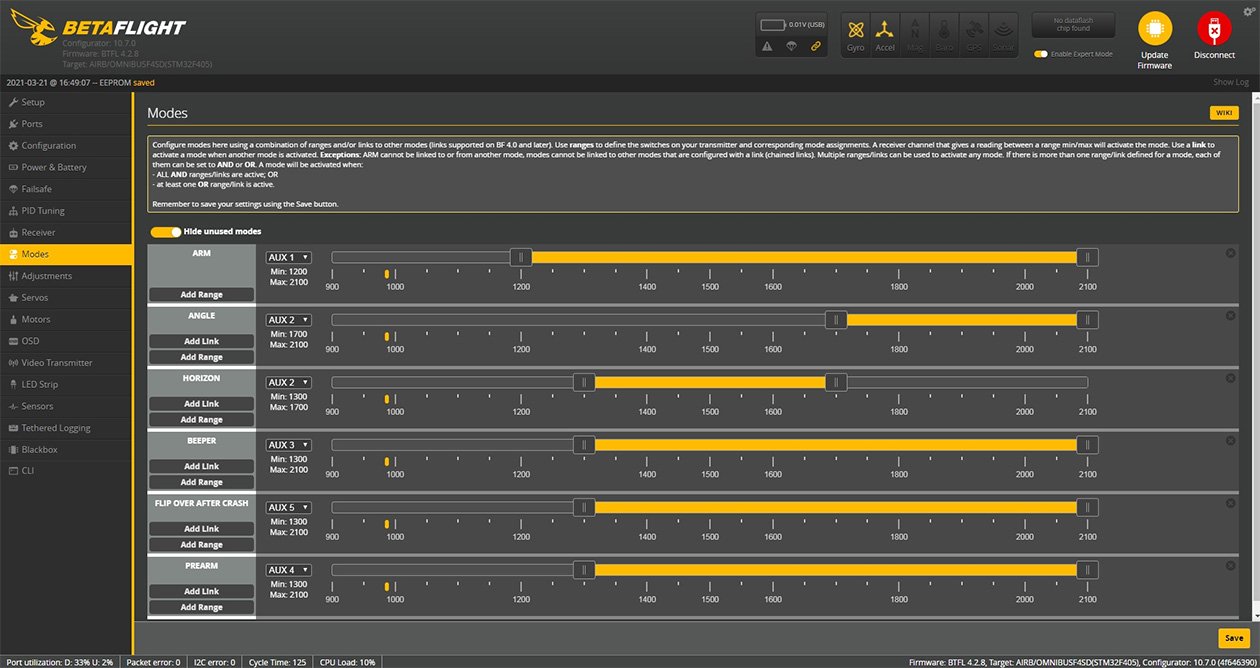1260x668 pixels.
Task: Click the warning triangle icon below battery
Action: click(x=767, y=46)
